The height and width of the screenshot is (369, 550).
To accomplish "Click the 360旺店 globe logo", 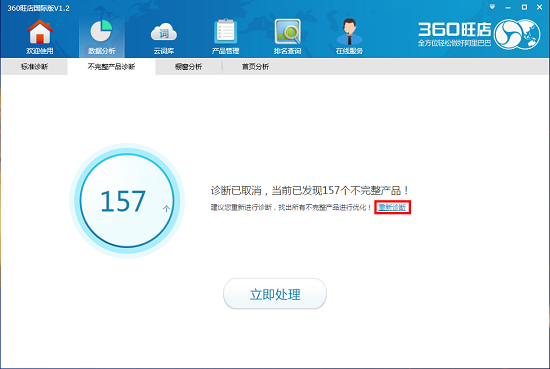I will [x=517, y=34].
